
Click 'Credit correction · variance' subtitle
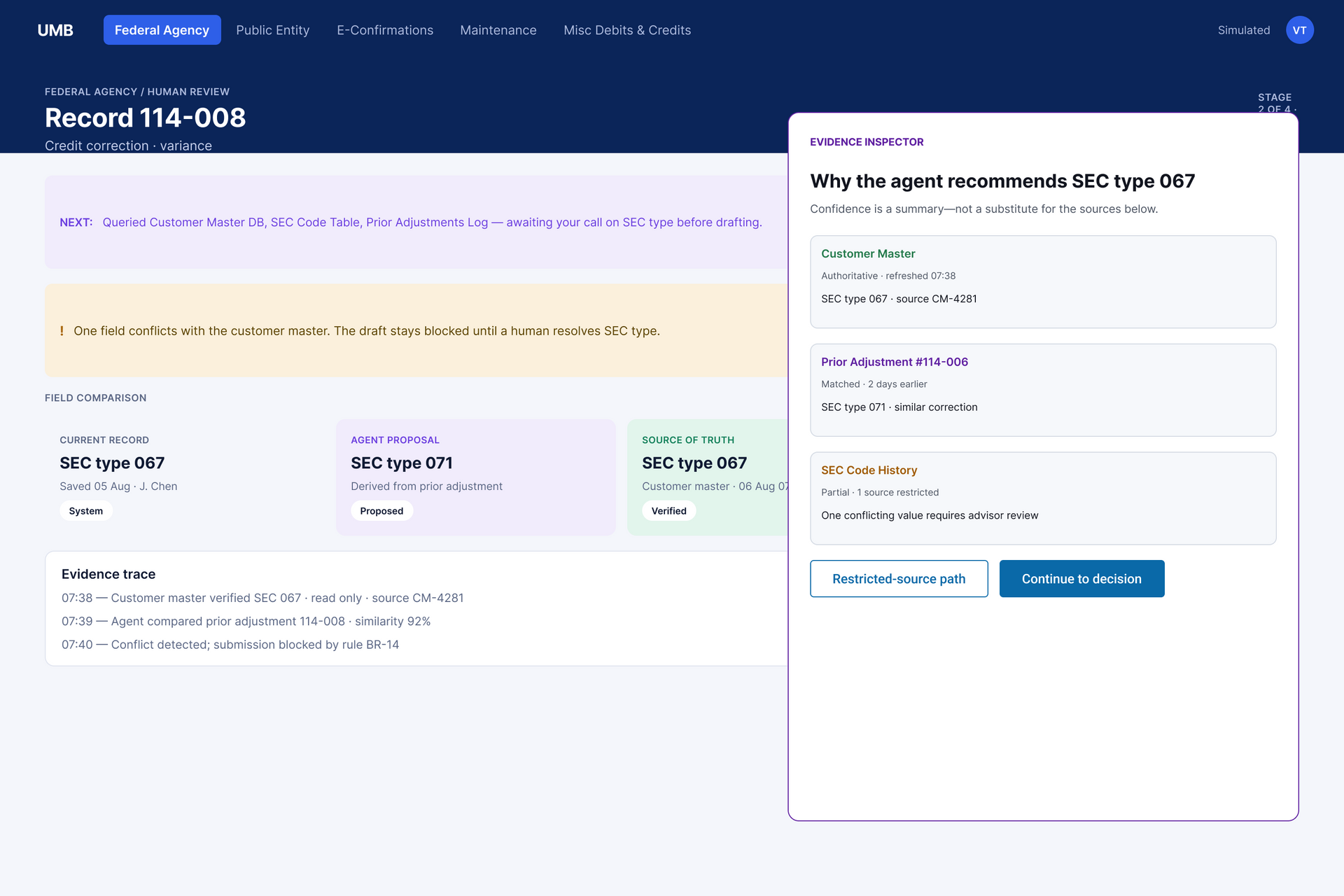click(x=128, y=146)
